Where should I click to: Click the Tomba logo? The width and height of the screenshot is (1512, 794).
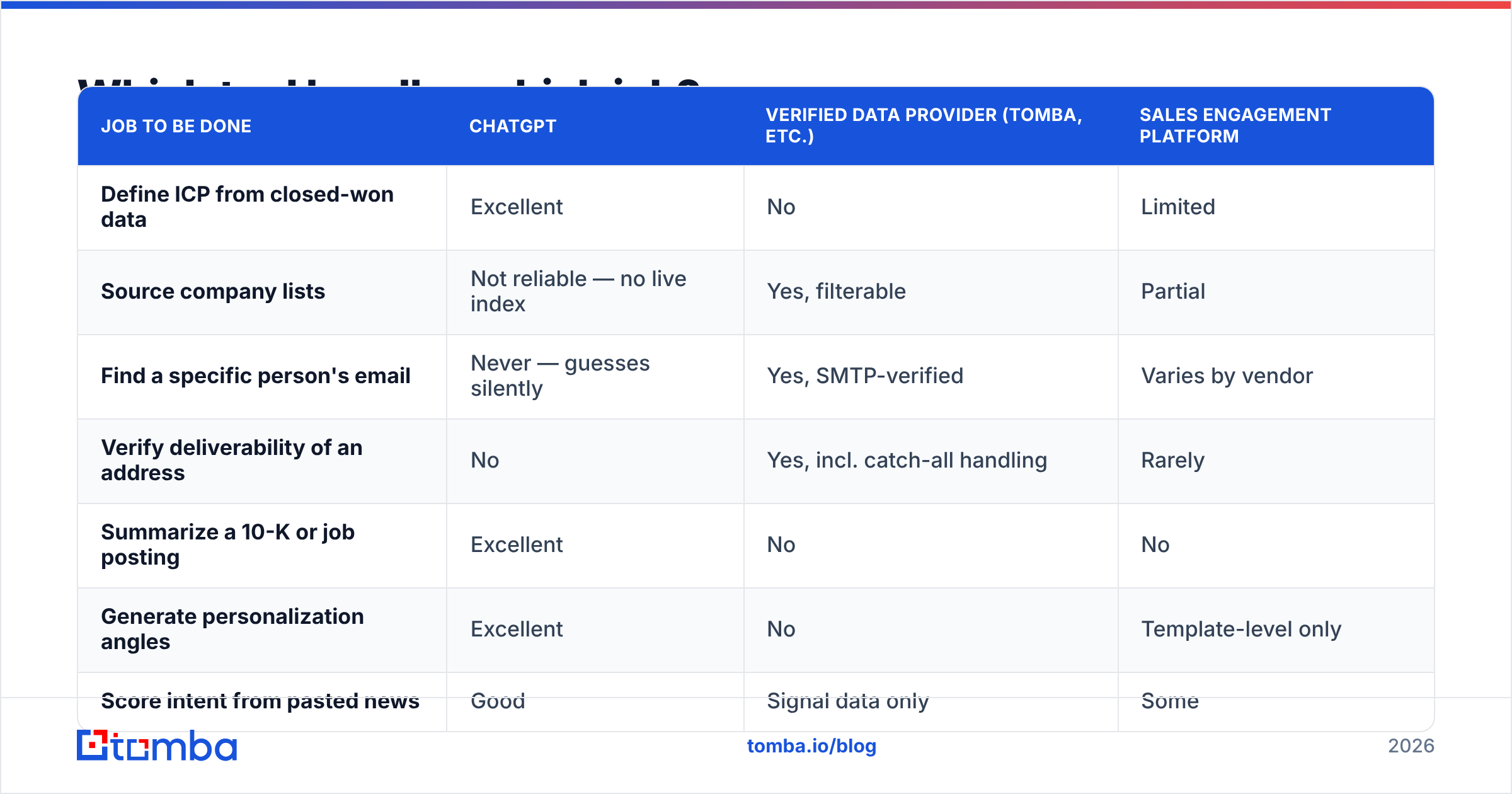[157, 745]
